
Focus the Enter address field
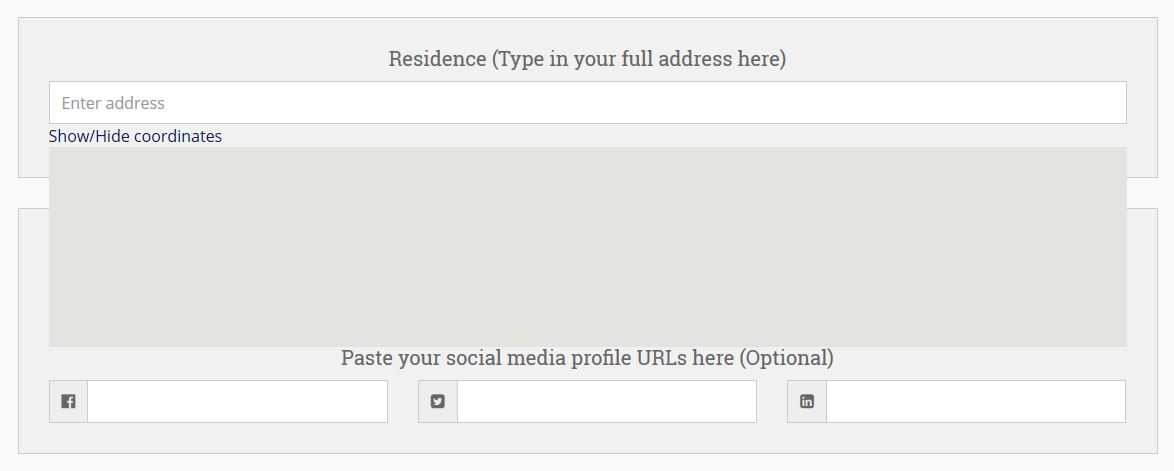588,103
